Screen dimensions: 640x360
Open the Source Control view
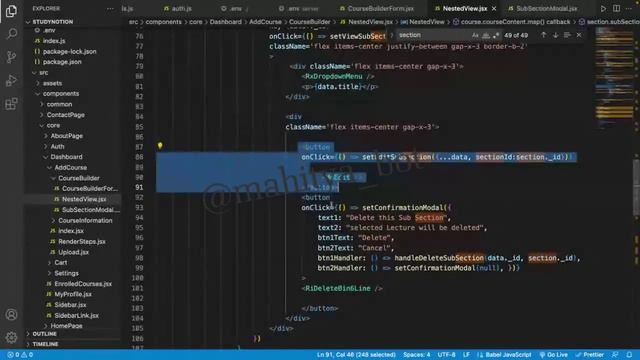(x=11, y=57)
